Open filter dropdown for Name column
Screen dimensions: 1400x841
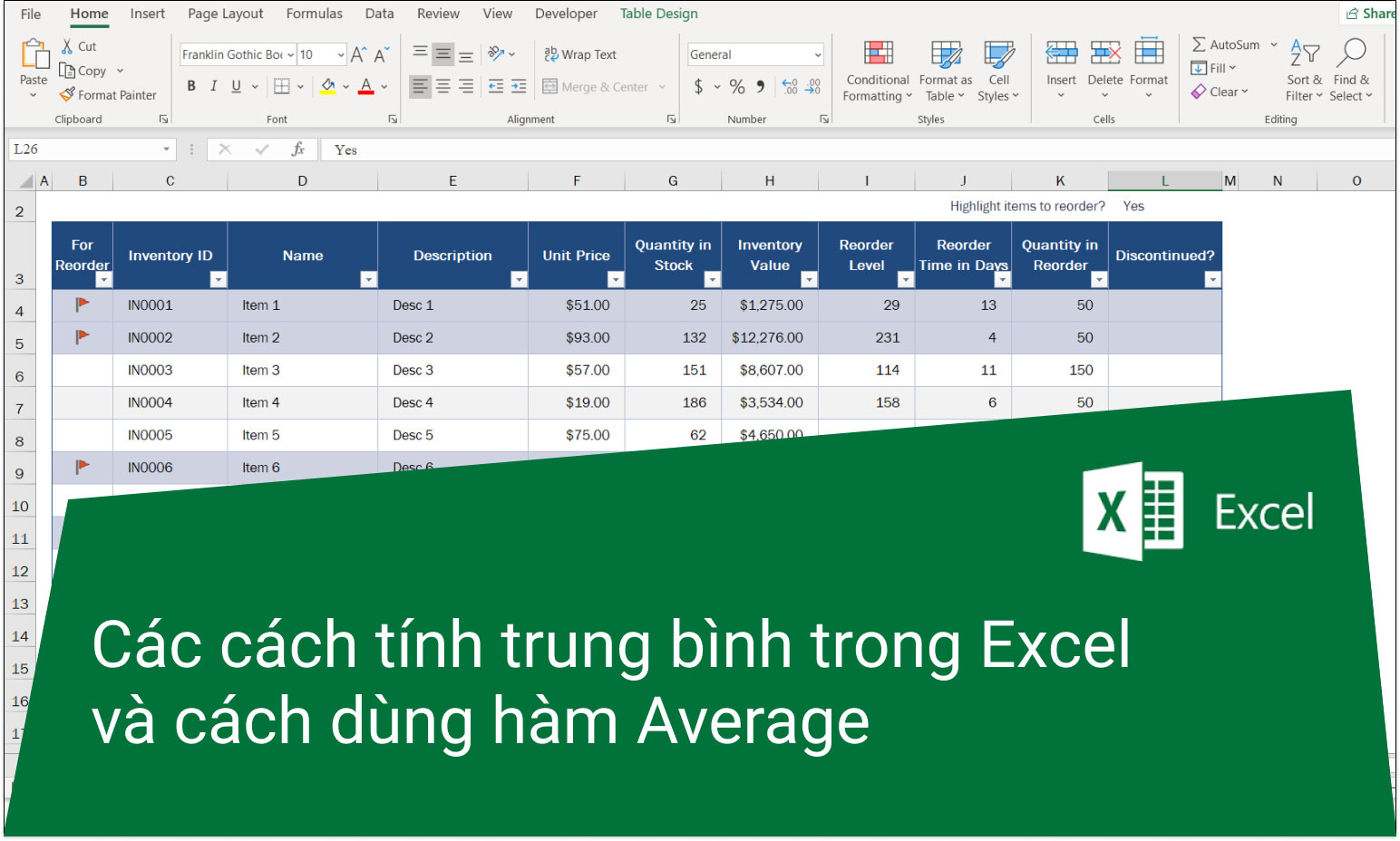(368, 280)
